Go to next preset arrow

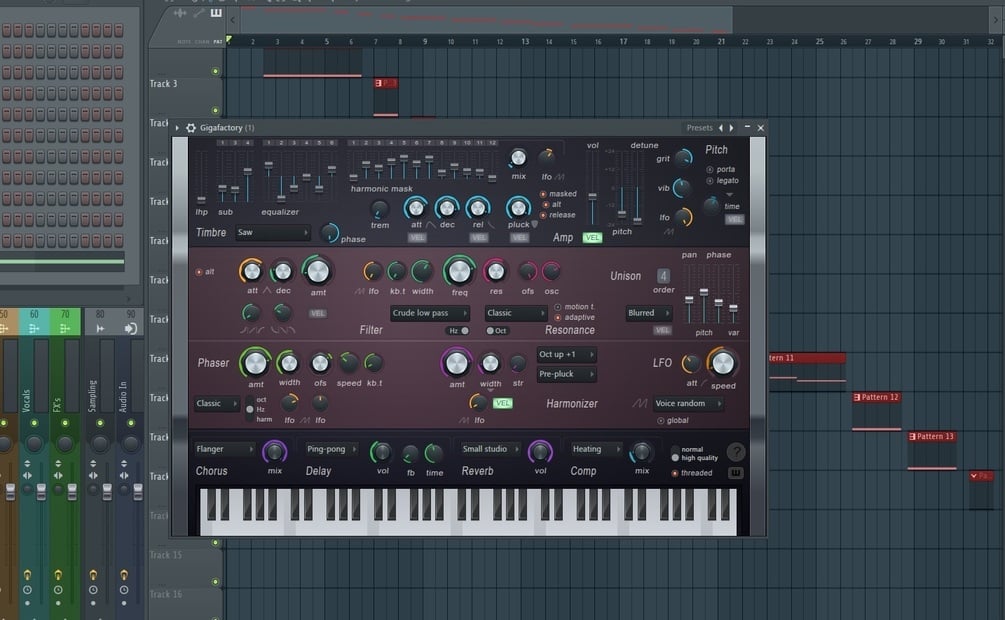[731, 128]
